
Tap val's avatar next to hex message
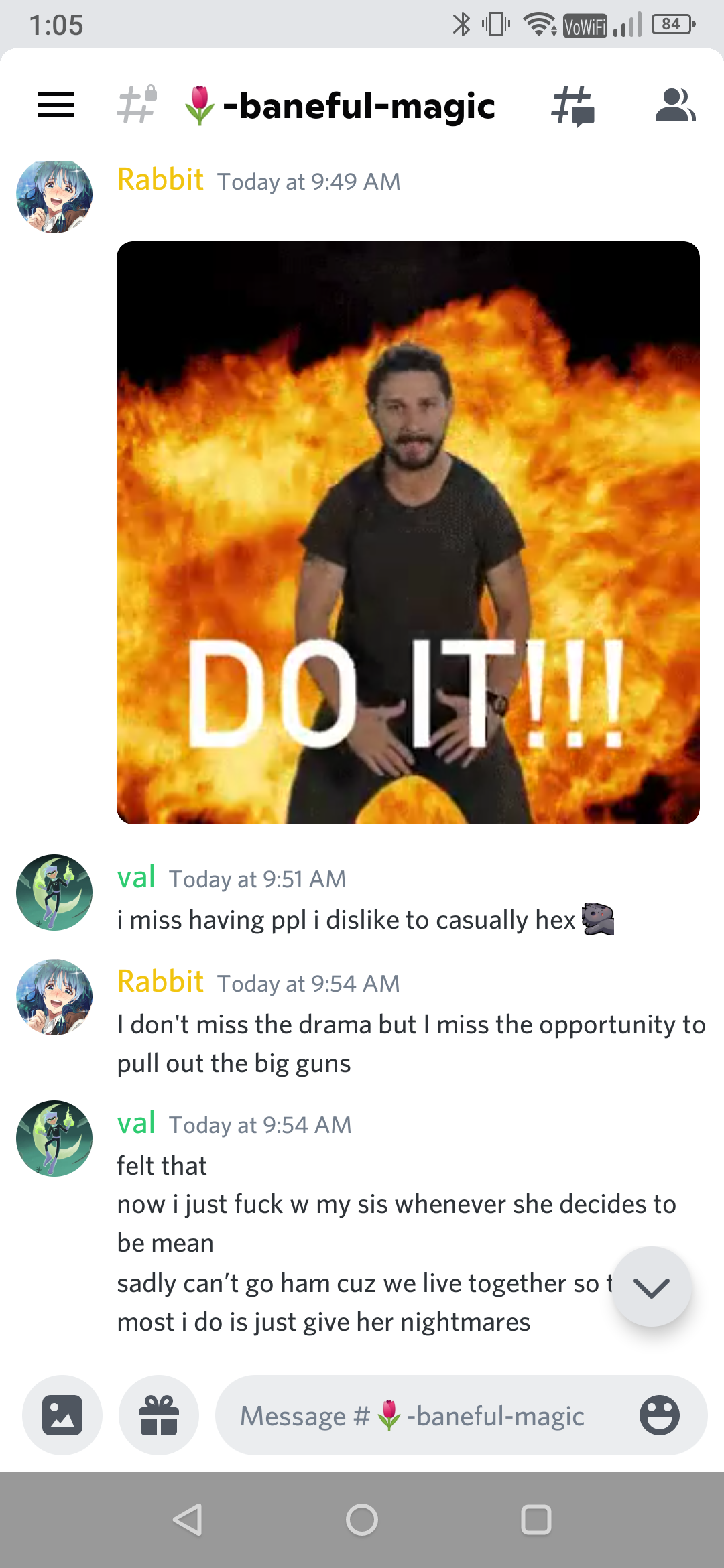pyautogui.click(x=54, y=893)
